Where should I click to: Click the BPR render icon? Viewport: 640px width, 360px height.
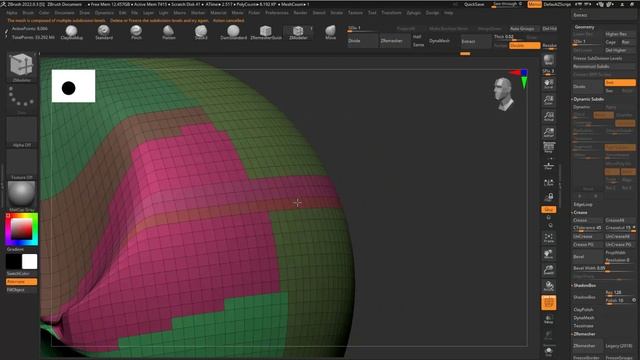[549, 60]
